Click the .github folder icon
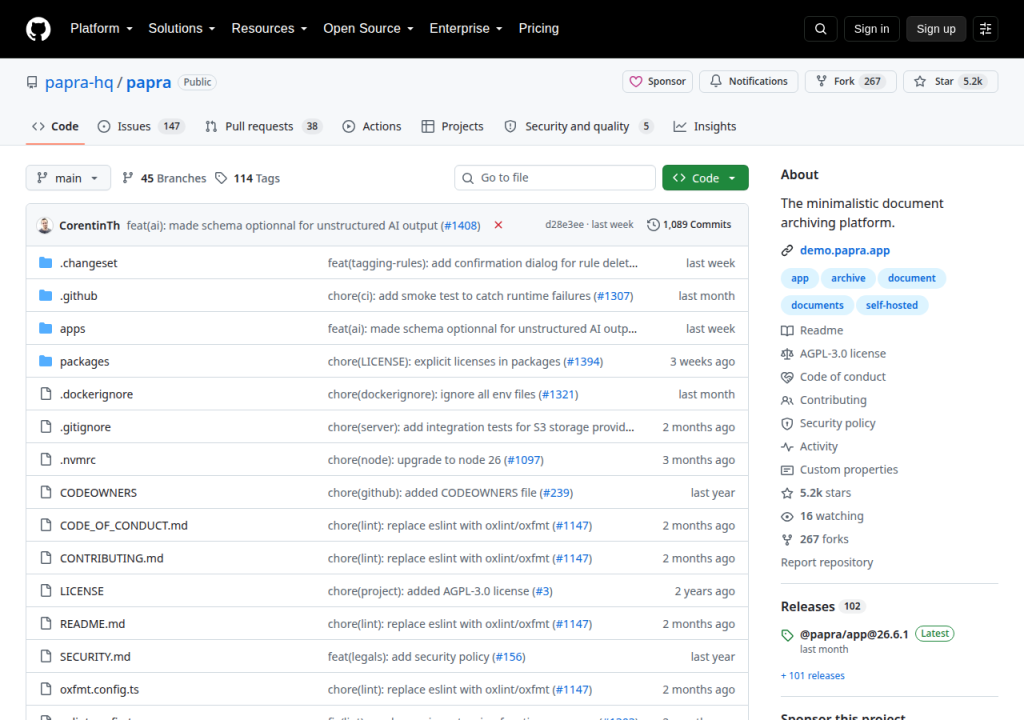 point(45,295)
